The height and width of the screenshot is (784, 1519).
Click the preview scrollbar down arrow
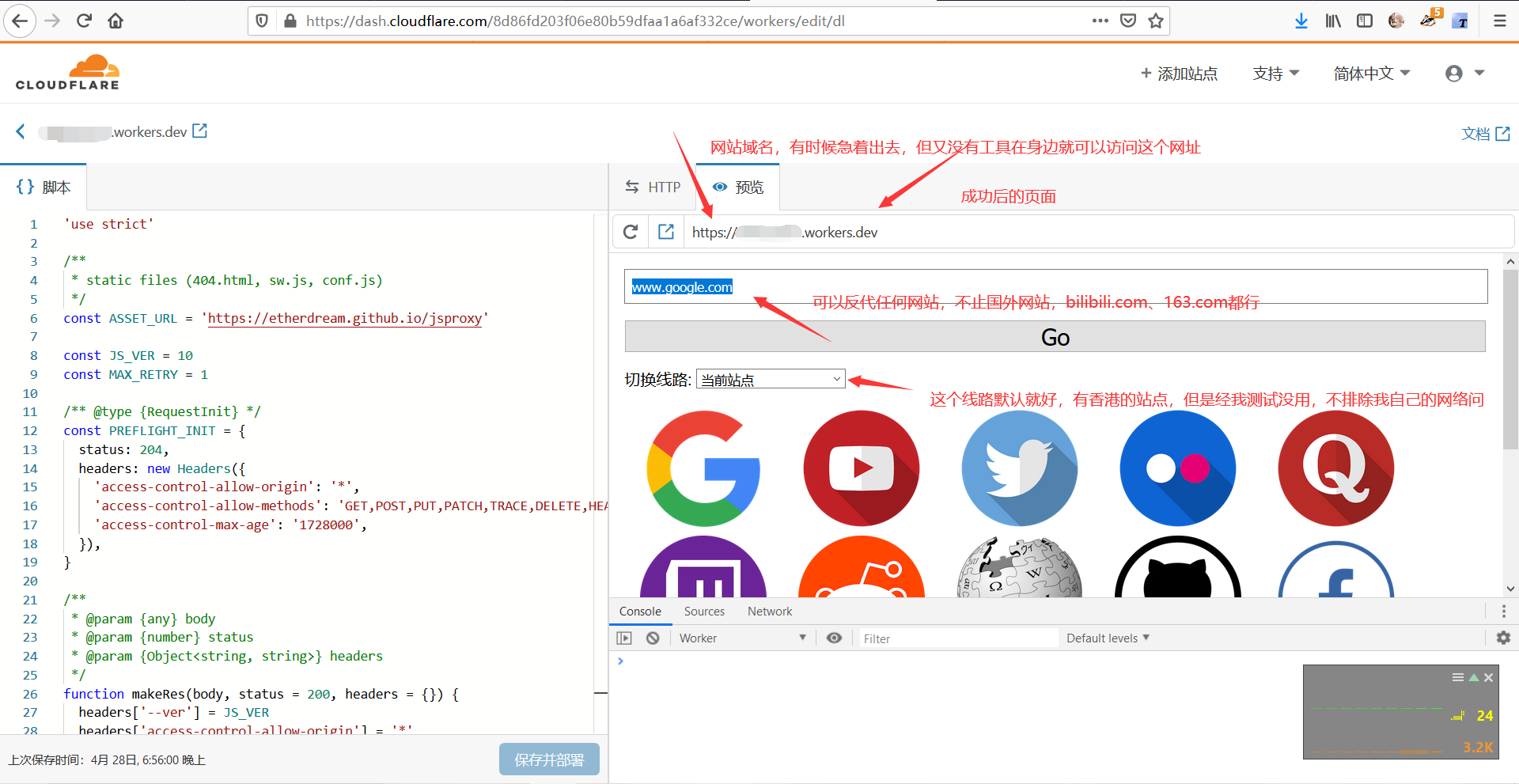pyautogui.click(x=1510, y=589)
